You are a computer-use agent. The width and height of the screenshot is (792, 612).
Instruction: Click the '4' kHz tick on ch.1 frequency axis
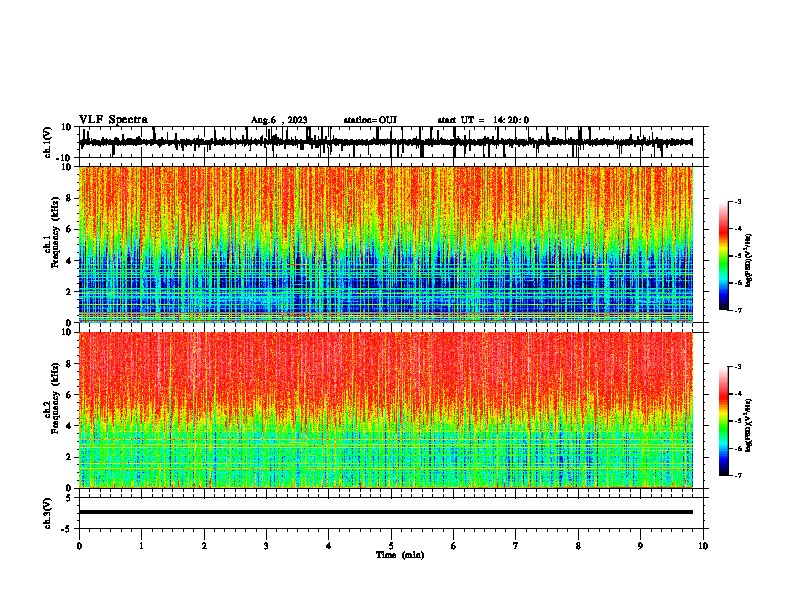[69, 261]
